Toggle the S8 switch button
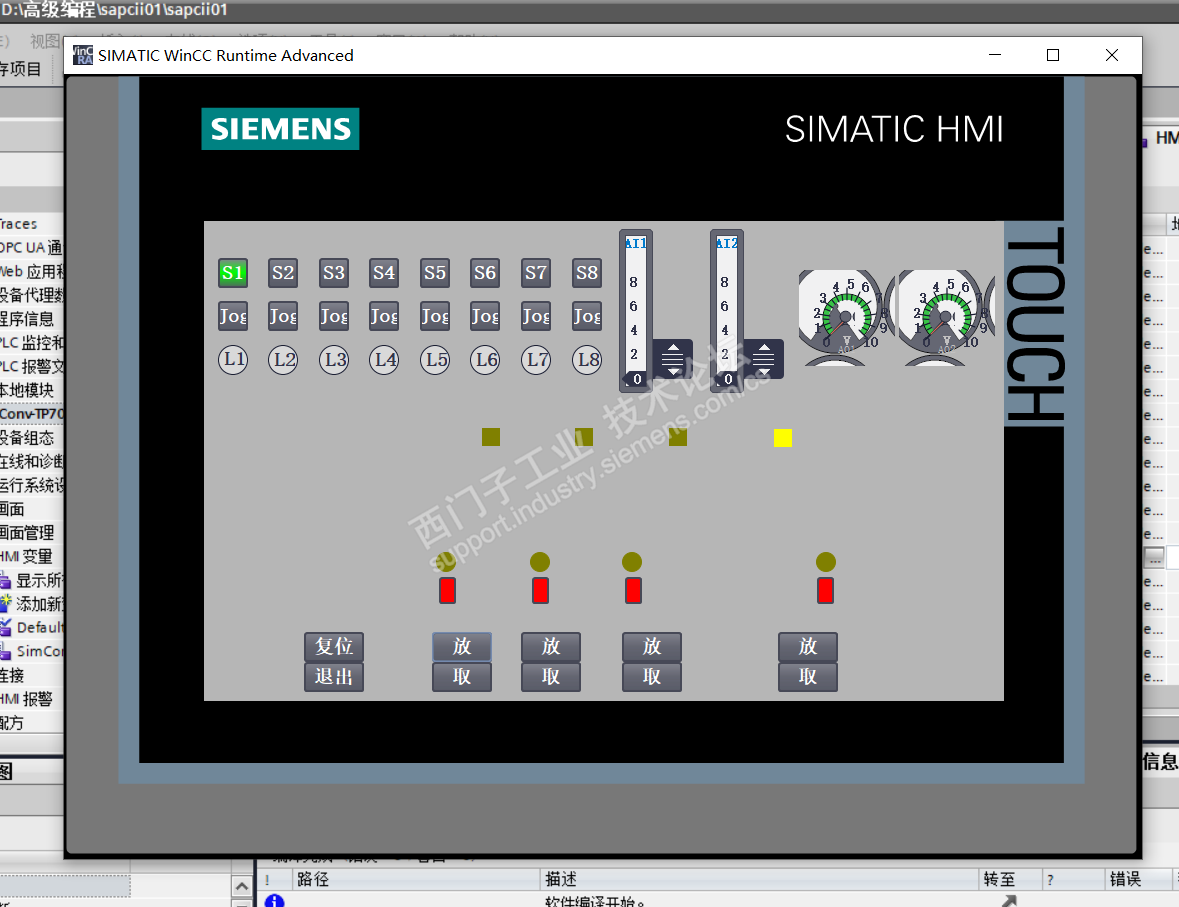Screen dimensions: 1179x907 [586, 273]
